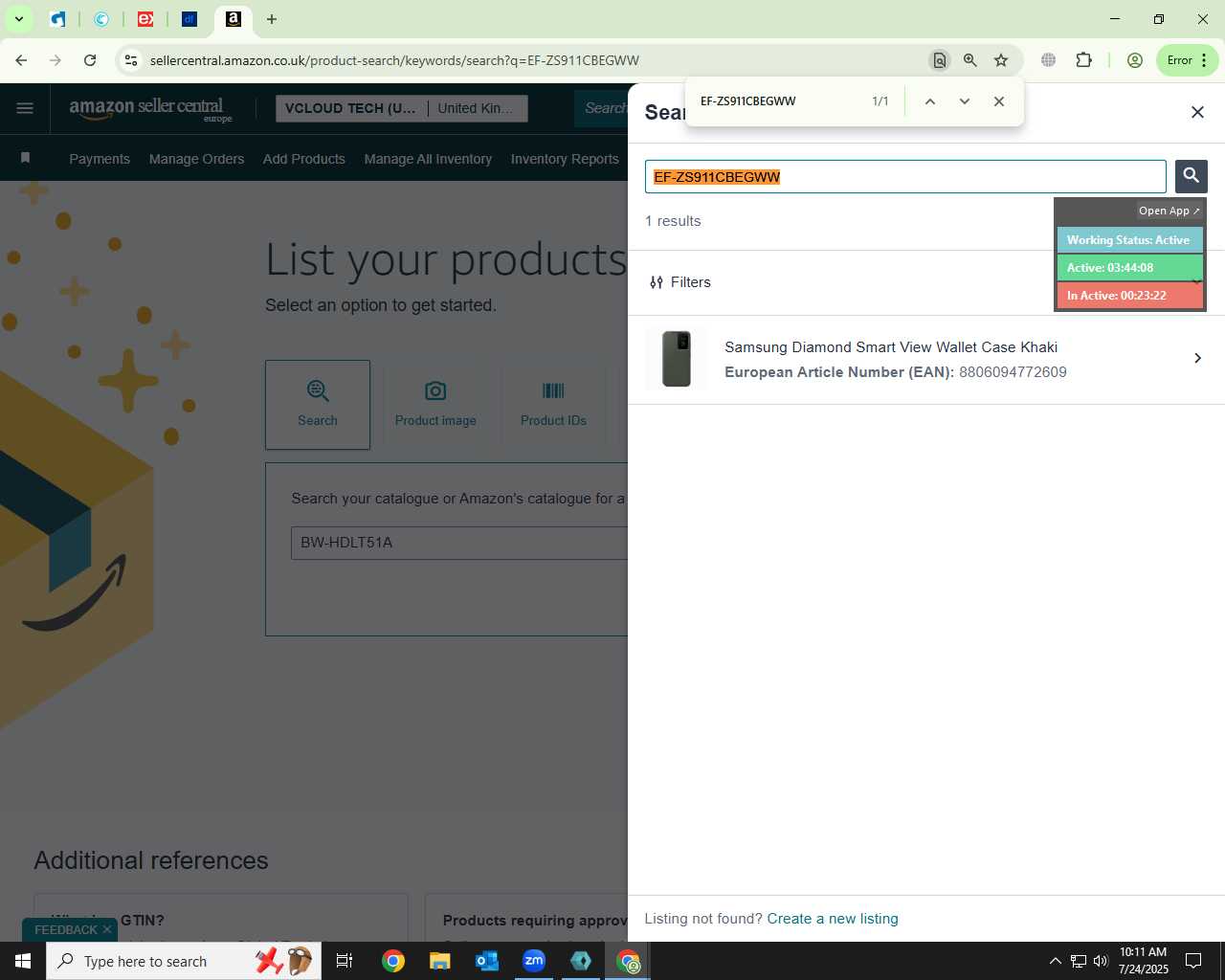Screen dimensions: 1225x980
Task: Dismiss the FEEDBACK tab with its X
Action: click(x=107, y=929)
